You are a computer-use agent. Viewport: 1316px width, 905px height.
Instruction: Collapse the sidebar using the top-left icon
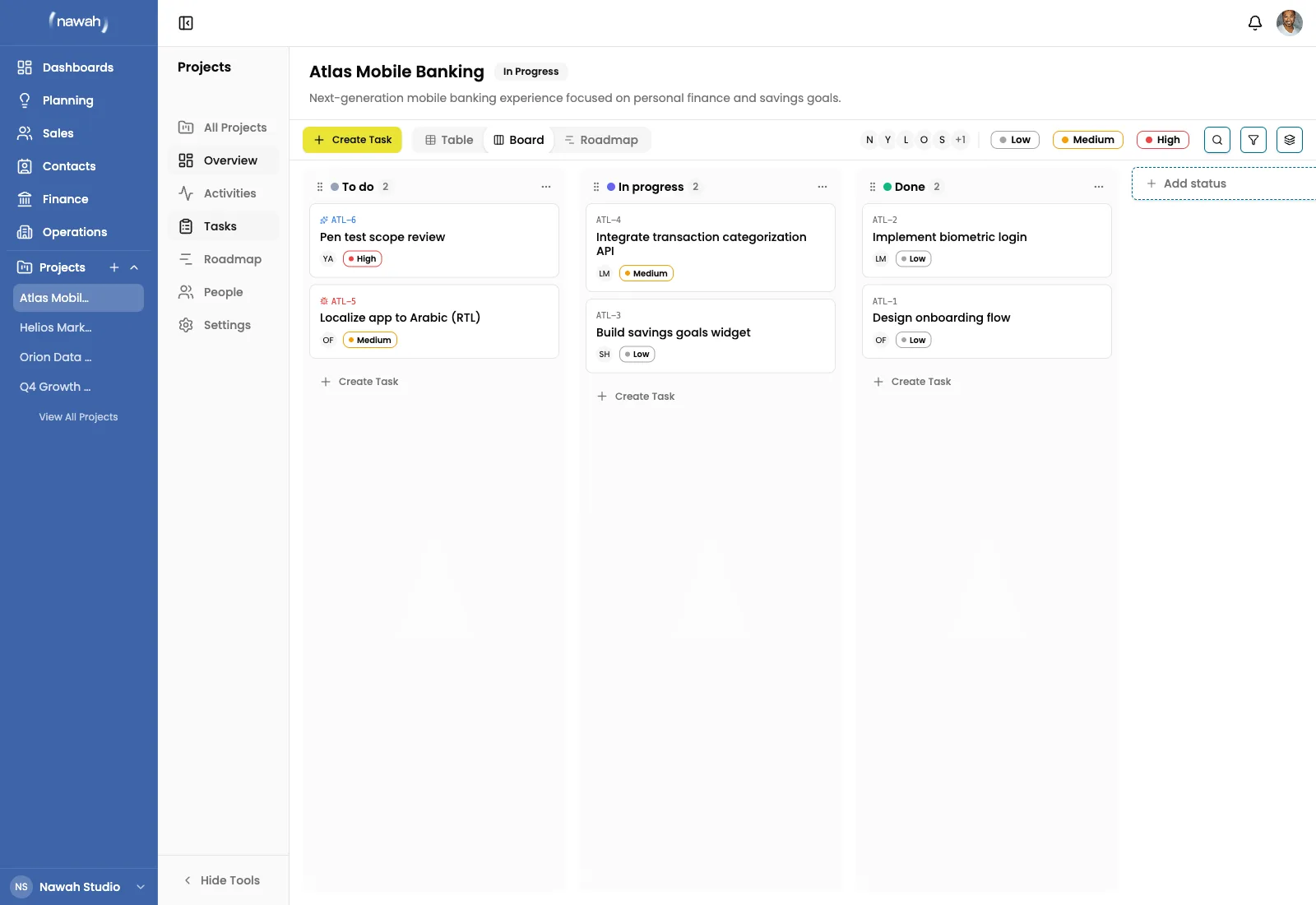[x=186, y=22]
